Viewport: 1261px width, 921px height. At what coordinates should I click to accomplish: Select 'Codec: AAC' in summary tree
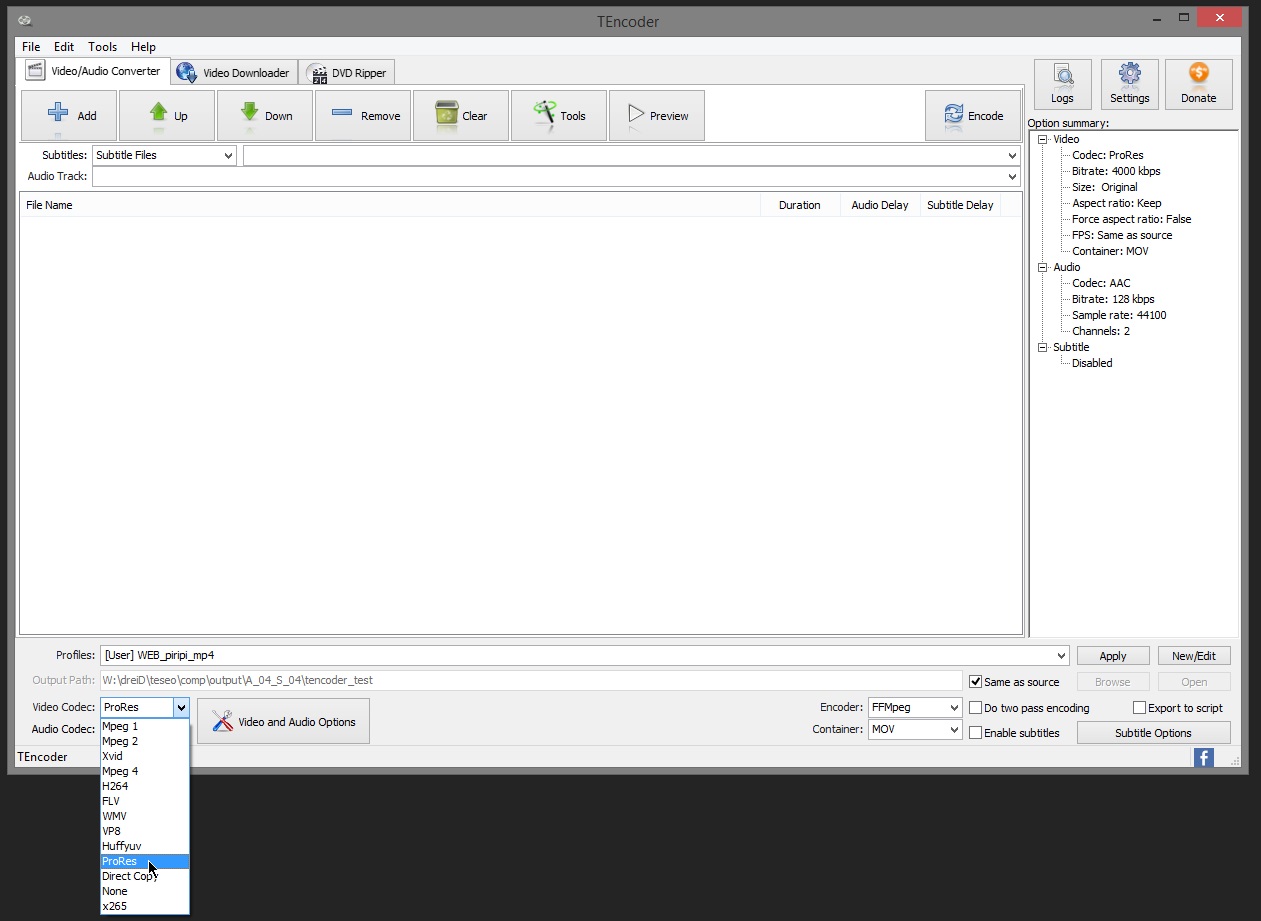click(x=1101, y=283)
